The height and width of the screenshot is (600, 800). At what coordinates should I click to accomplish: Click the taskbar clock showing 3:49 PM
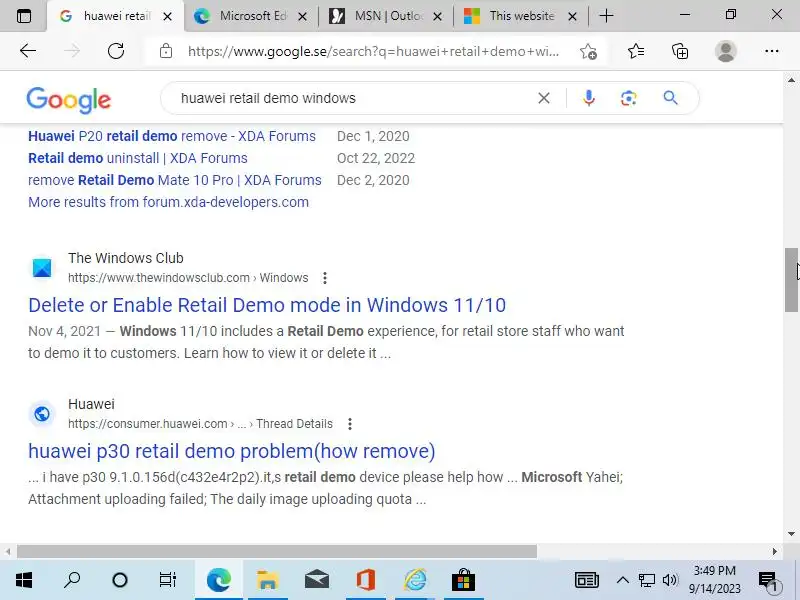[714, 580]
